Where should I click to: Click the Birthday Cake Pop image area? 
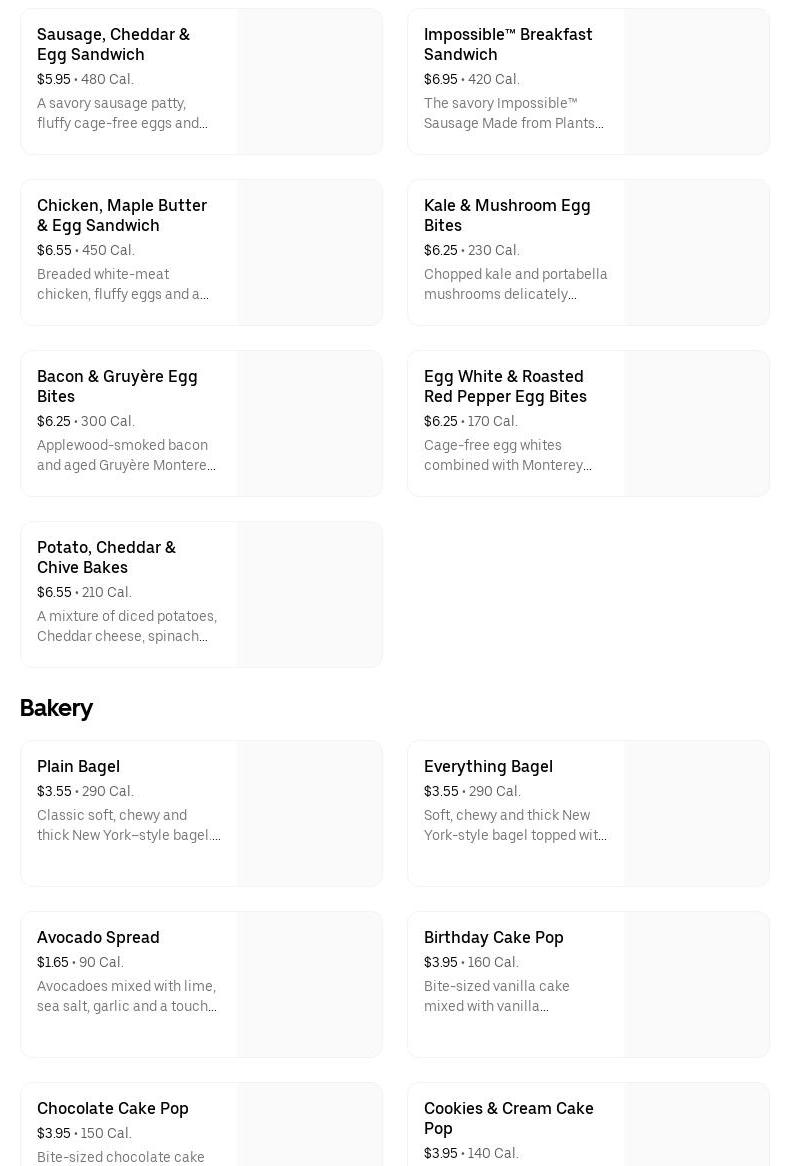pos(697,984)
